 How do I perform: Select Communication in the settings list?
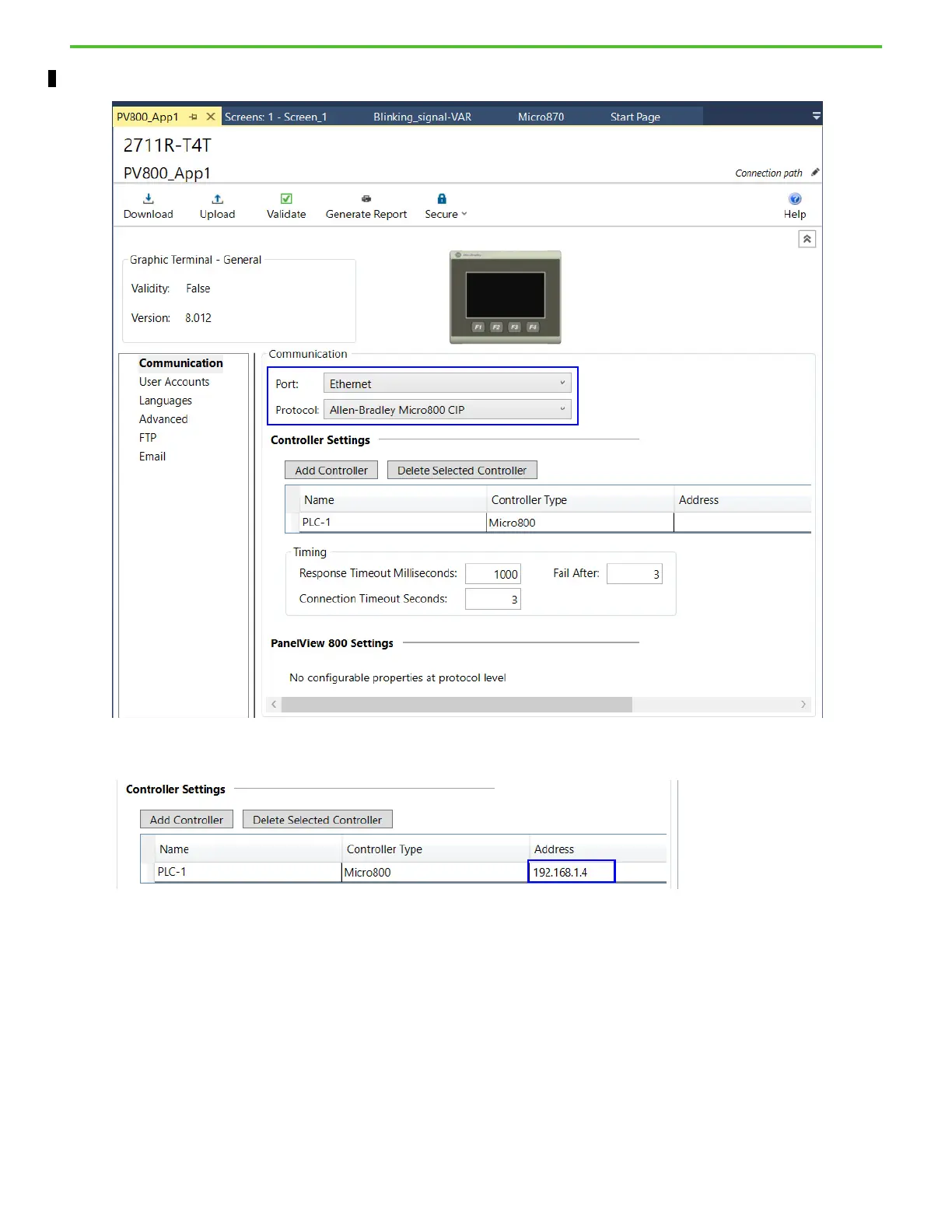click(x=181, y=363)
